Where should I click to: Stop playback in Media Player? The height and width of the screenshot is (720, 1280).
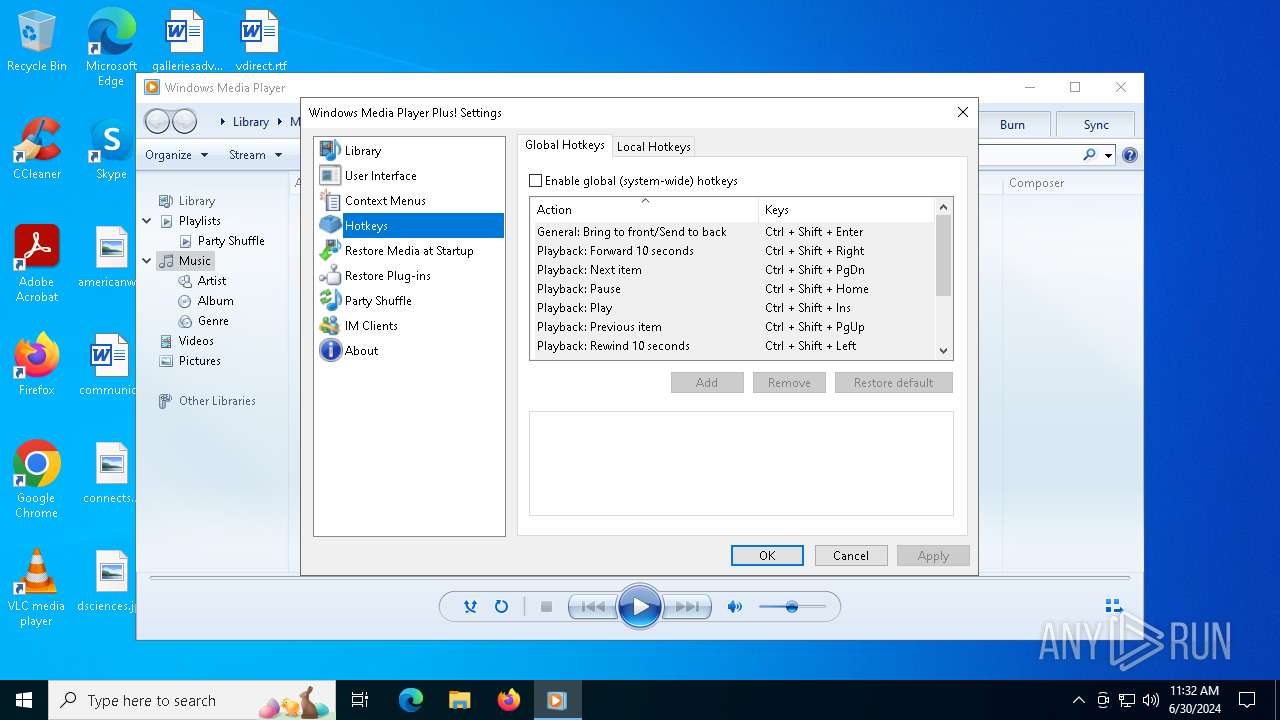click(x=546, y=606)
